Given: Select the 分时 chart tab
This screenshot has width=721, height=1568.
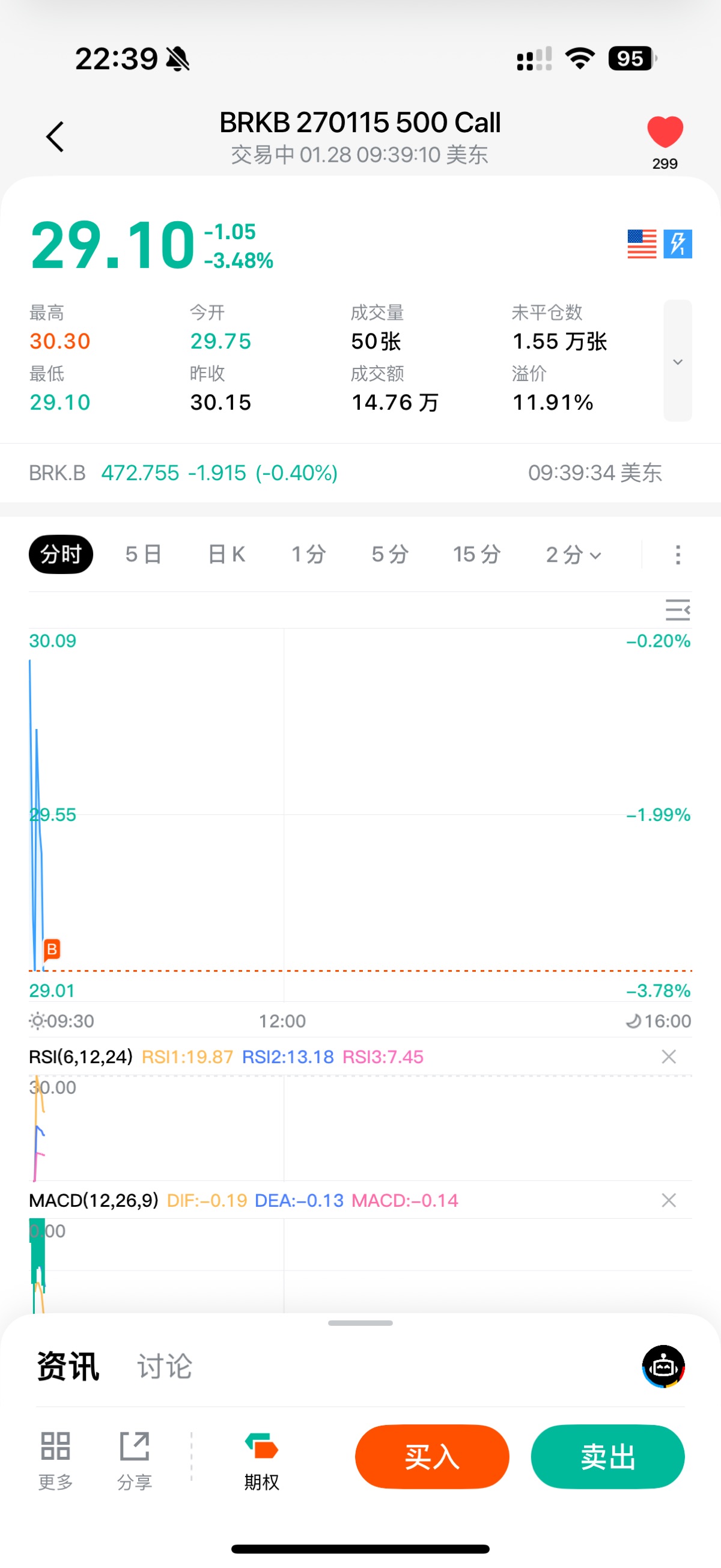Looking at the screenshot, I should click(61, 555).
